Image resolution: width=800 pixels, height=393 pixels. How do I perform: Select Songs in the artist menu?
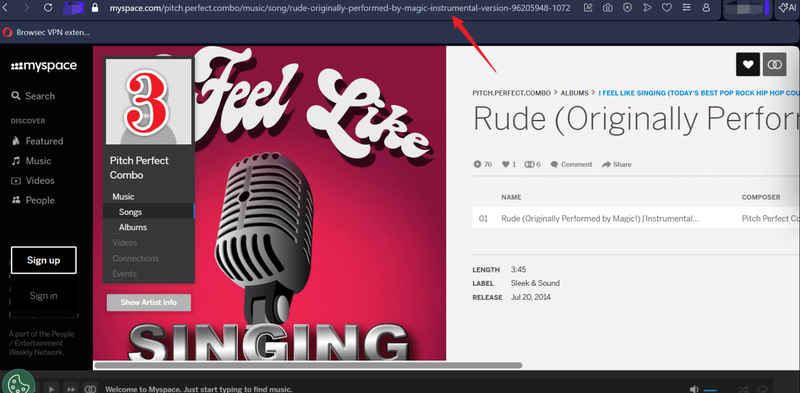pyautogui.click(x=148, y=212)
